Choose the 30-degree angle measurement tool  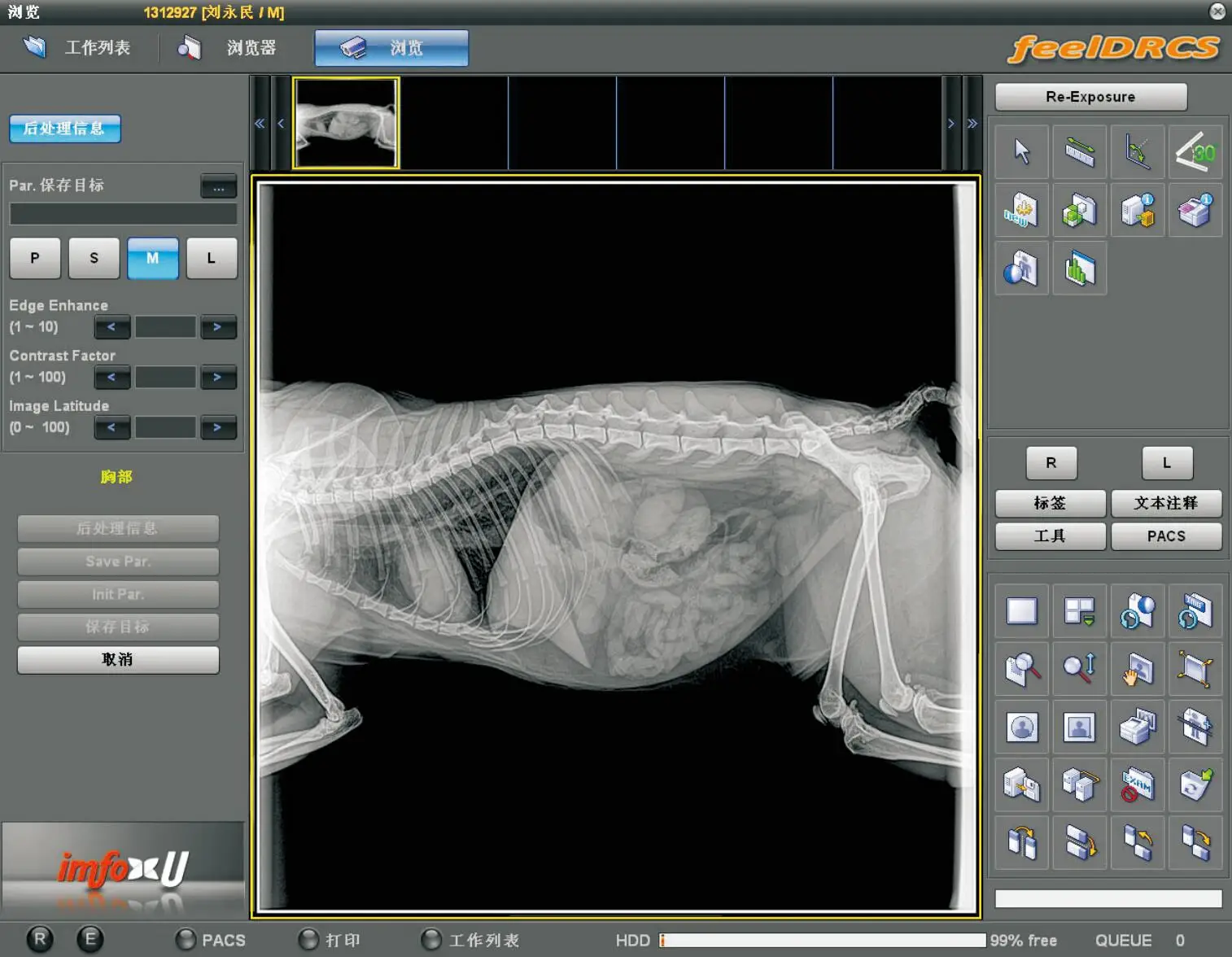pos(1195,152)
